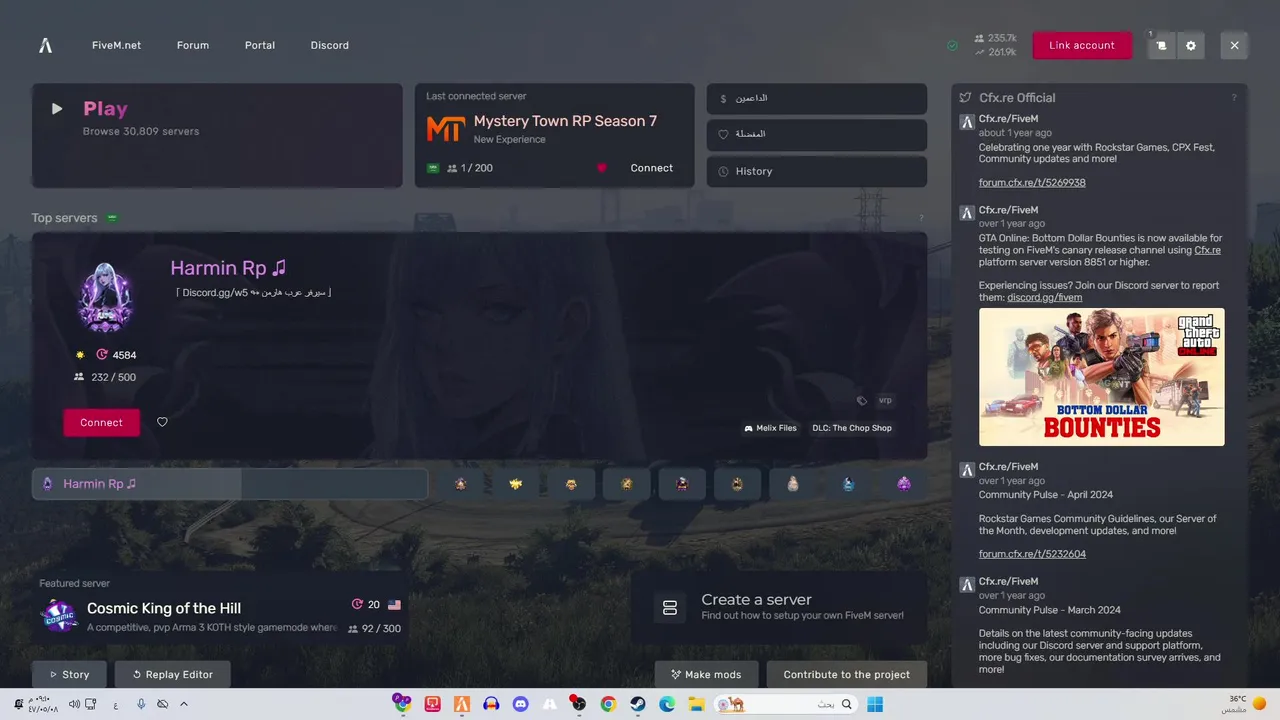Click the Harmin Rp carousel progress bar
This screenshot has width=1280, height=720.
[230, 484]
